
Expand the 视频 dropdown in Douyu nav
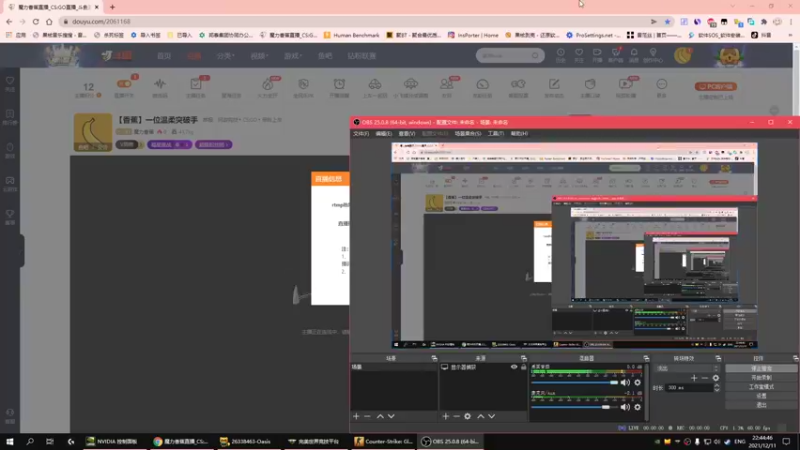point(259,56)
